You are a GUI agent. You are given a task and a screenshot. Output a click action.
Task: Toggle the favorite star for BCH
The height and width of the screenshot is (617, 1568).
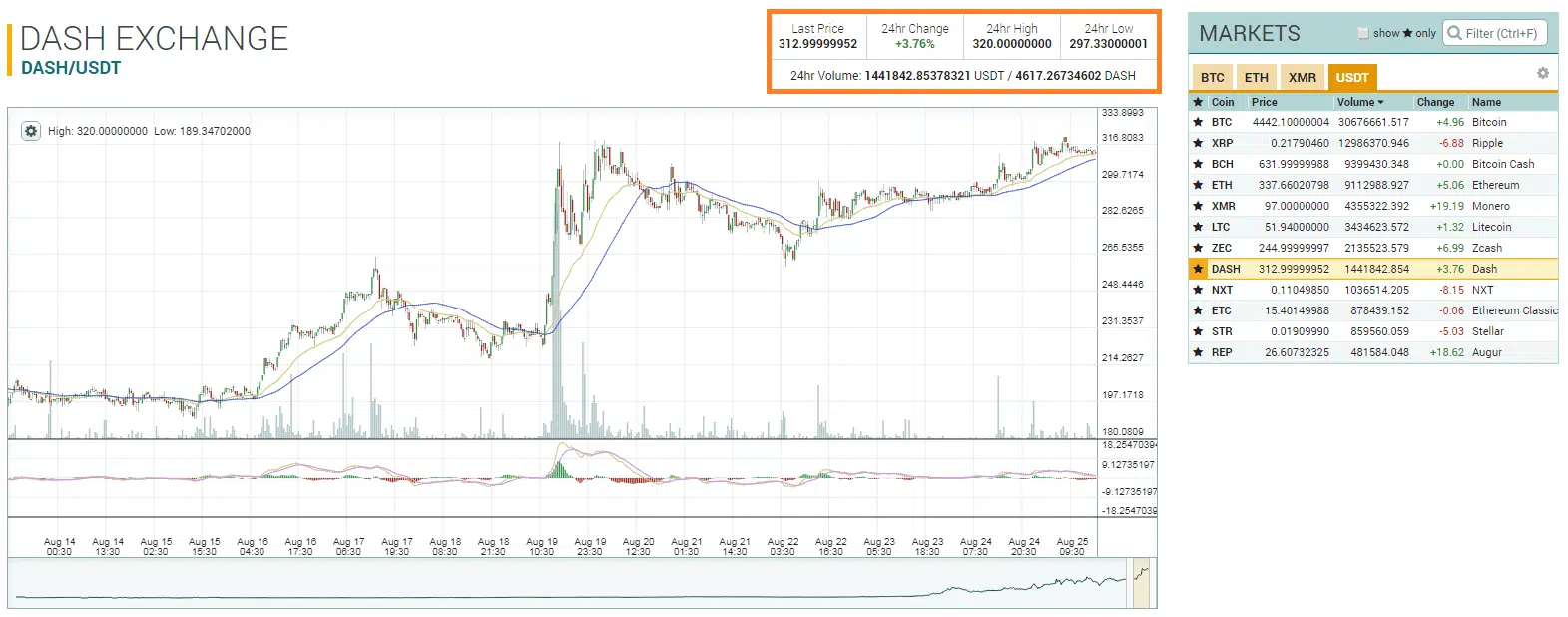click(1198, 164)
